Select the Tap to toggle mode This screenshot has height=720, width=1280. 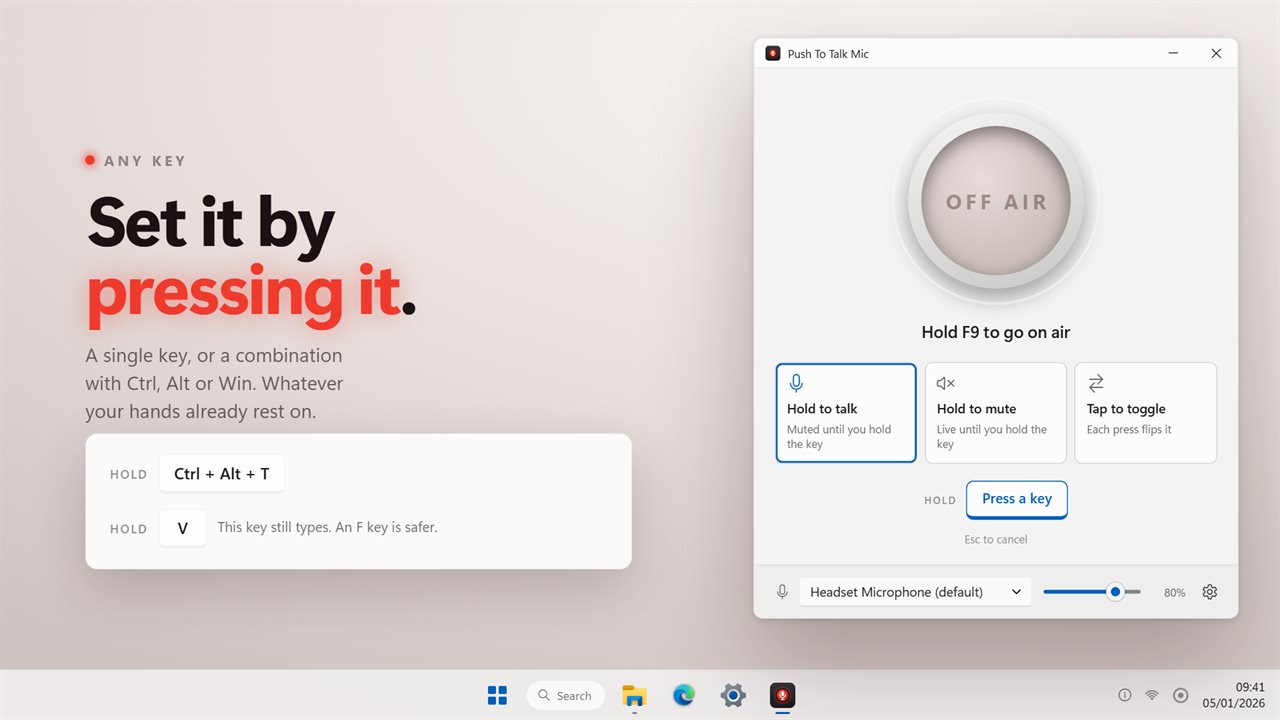tap(1146, 413)
